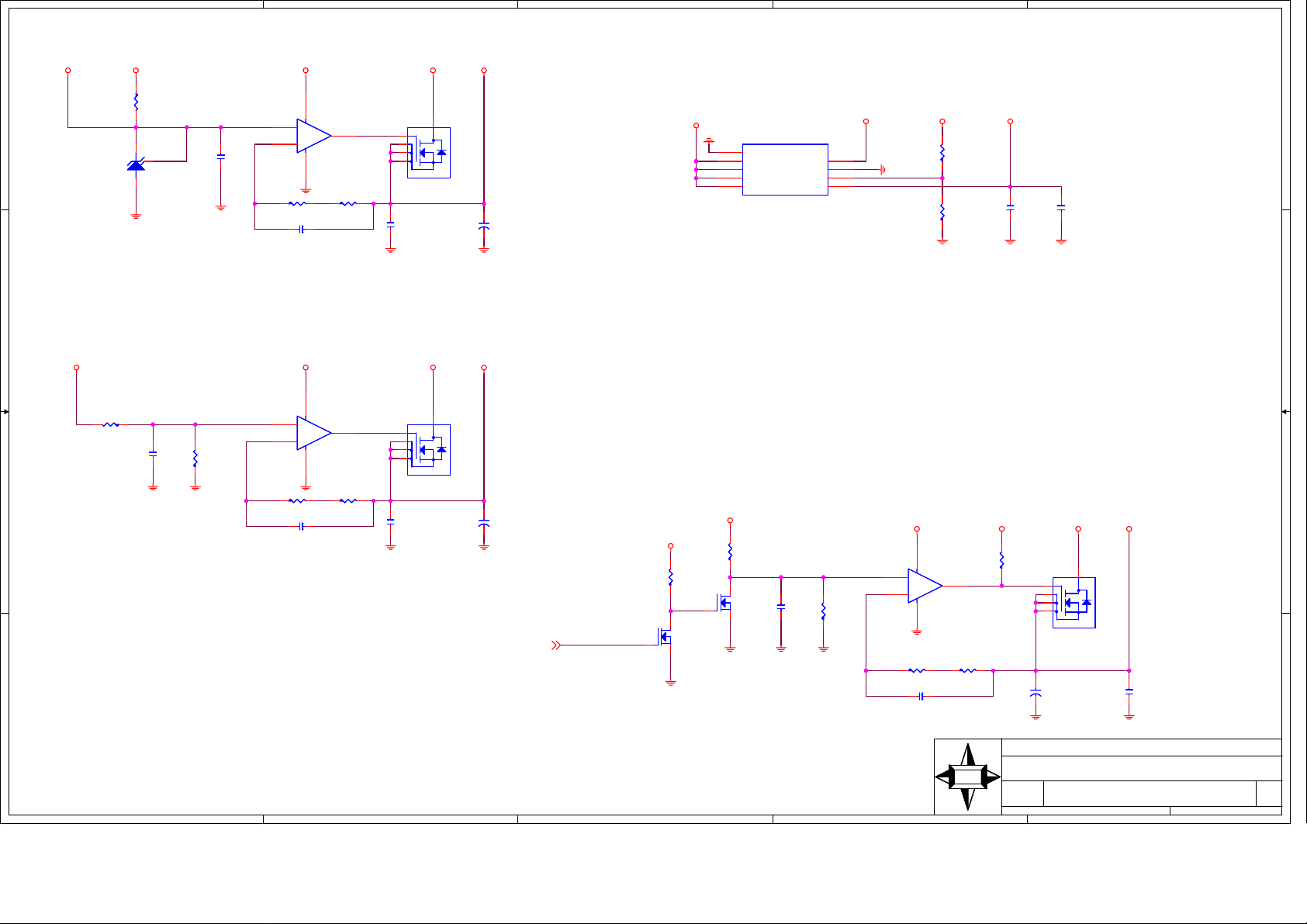The height and width of the screenshot is (924, 1307).
Task: Select ground symbol right of the IC block
Action: [883, 169]
